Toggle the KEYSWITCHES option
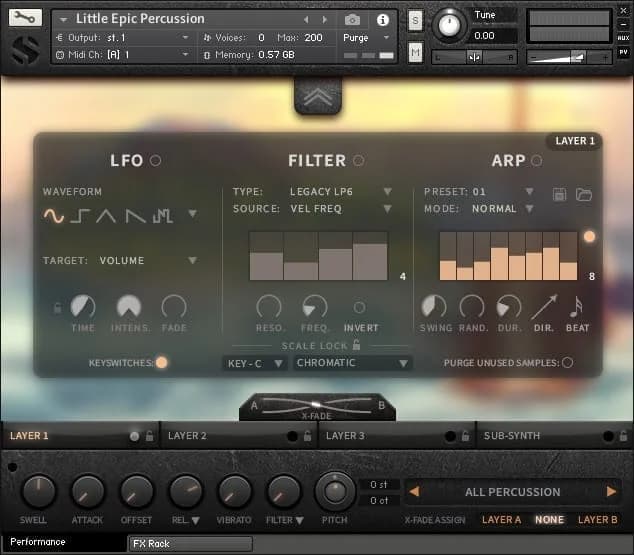 [x=161, y=363]
